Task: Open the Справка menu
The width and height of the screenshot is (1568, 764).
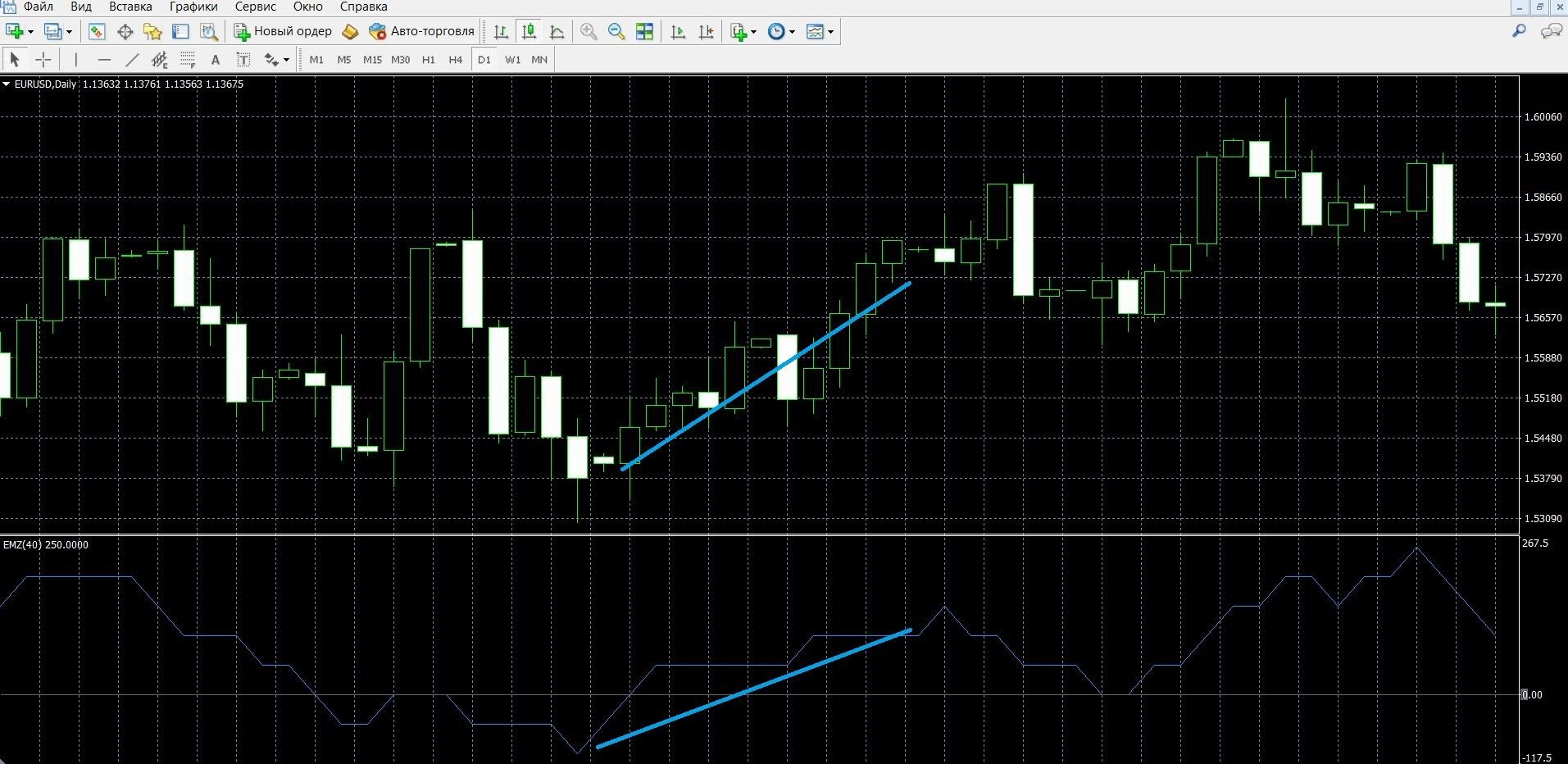Action: click(363, 7)
